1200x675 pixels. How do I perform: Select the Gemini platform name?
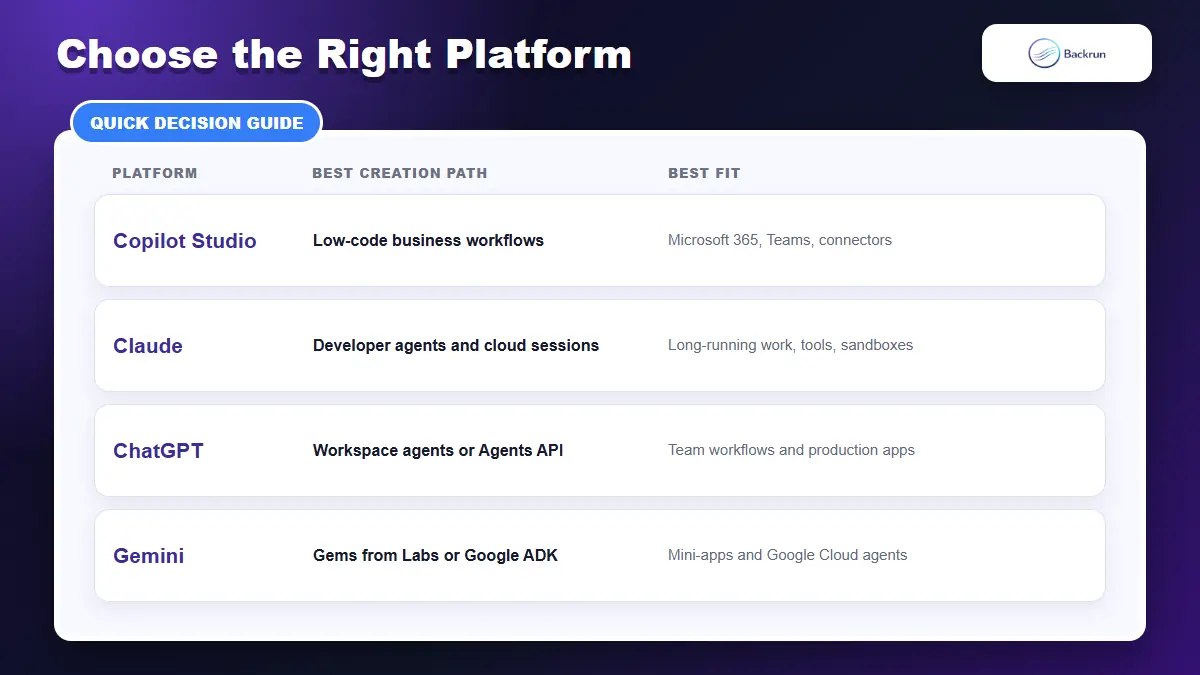pos(149,556)
